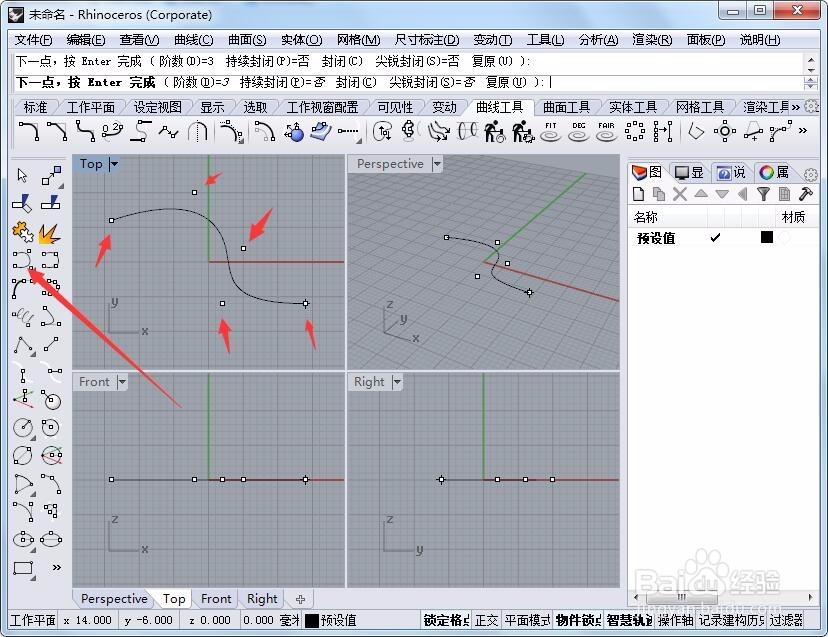828x637 pixels.
Task: Click the 持续封闭(P)=否 command option
Action: click(x=282, y=82)
